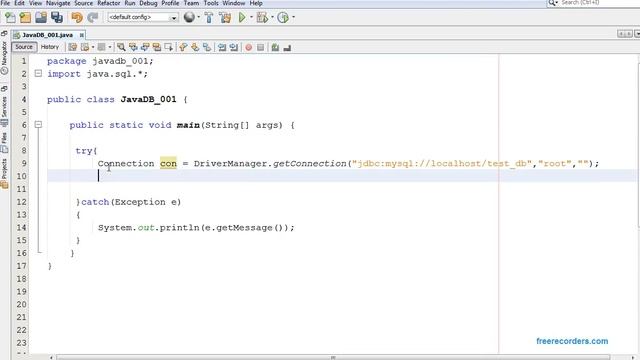Collapse the main method fold on line 6
The height and width of the screenshot is (360, 640).
click(38, 124)
